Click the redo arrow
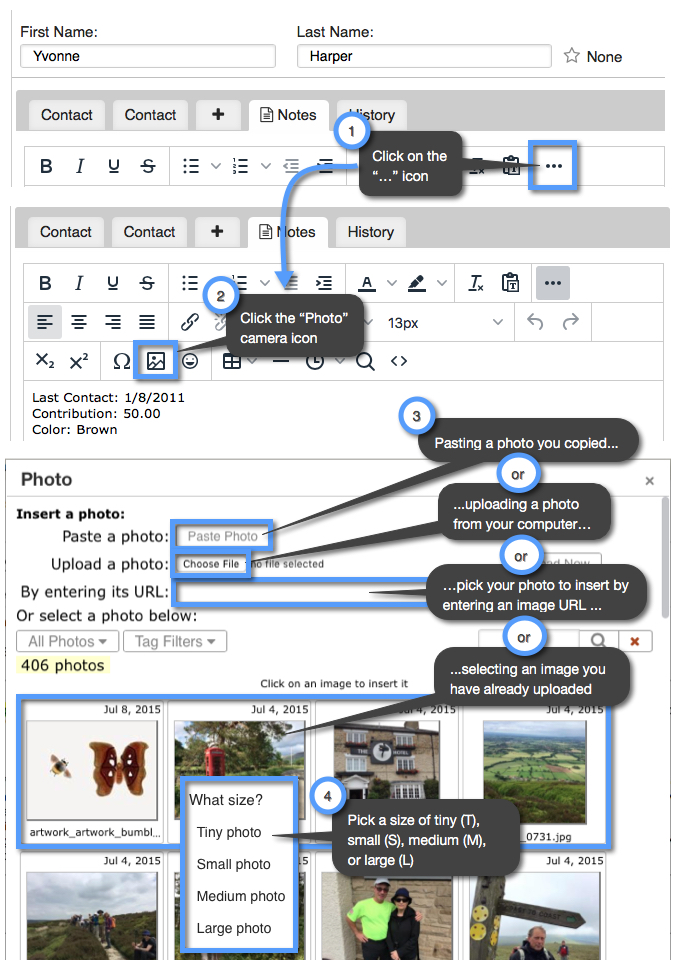The image size is (676, 960). pyautogui.click(x=571, y=321)
